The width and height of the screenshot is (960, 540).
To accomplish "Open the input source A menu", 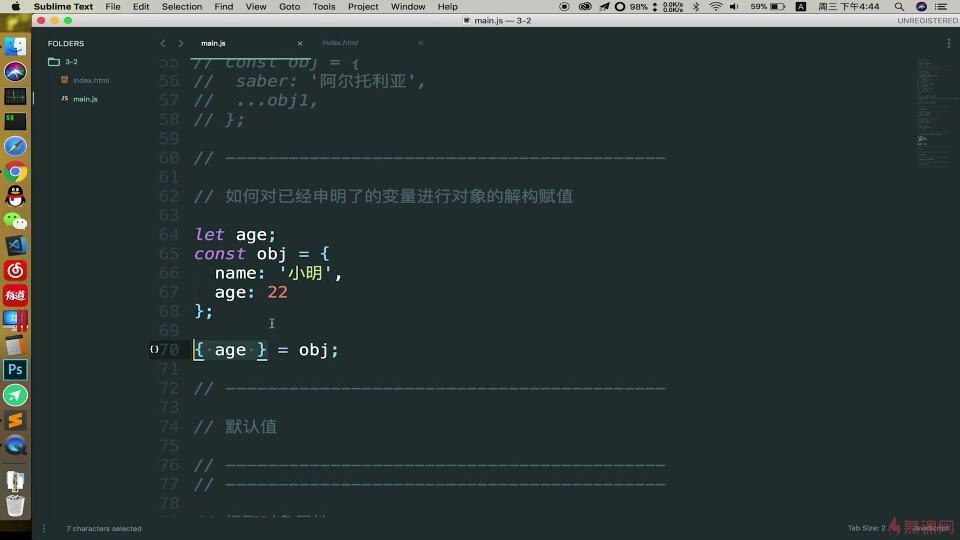I will 800,7.
